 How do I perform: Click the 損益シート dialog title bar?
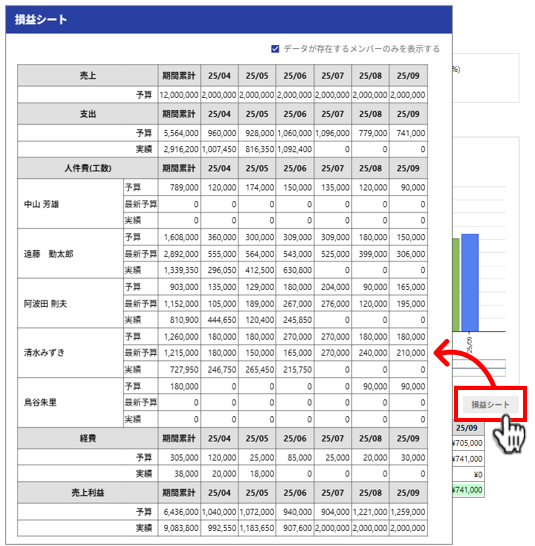click(229, 20)
